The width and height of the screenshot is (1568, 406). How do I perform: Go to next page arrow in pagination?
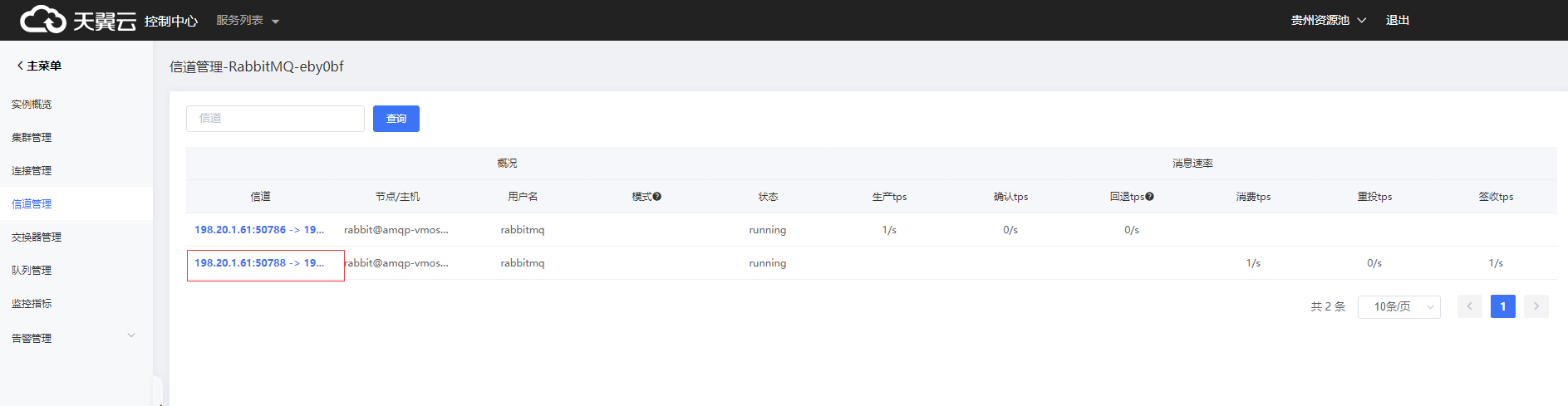(1536, 306)
